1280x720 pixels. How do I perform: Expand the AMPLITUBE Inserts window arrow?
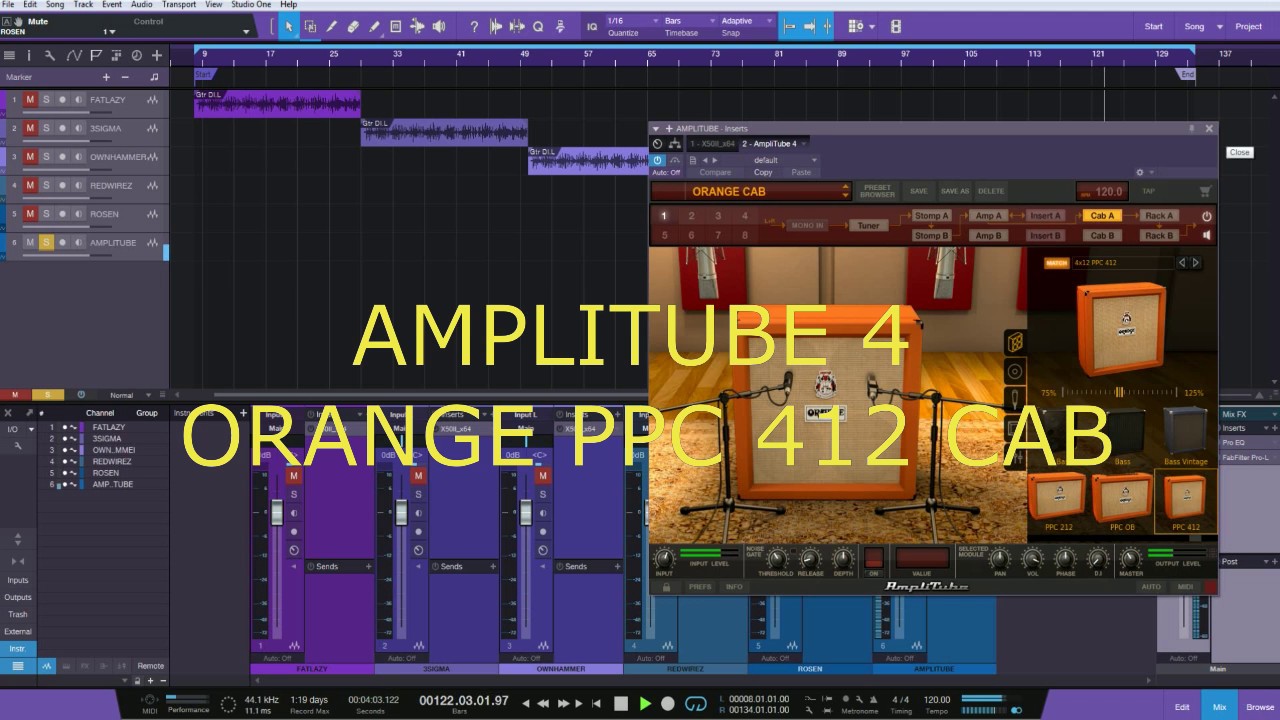point(656,128)
